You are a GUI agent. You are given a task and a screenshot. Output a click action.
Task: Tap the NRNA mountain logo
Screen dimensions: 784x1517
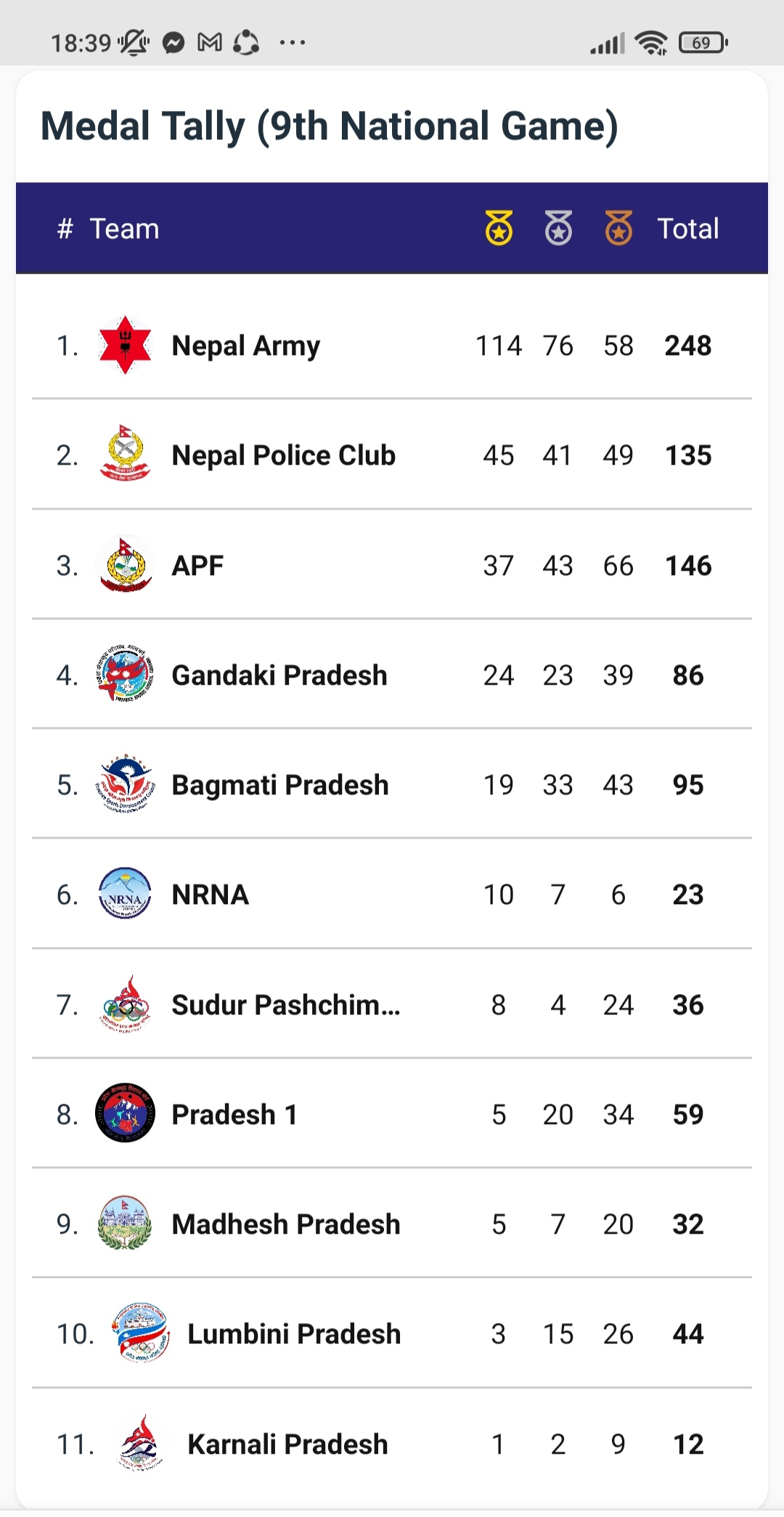[x=125, y=894]
